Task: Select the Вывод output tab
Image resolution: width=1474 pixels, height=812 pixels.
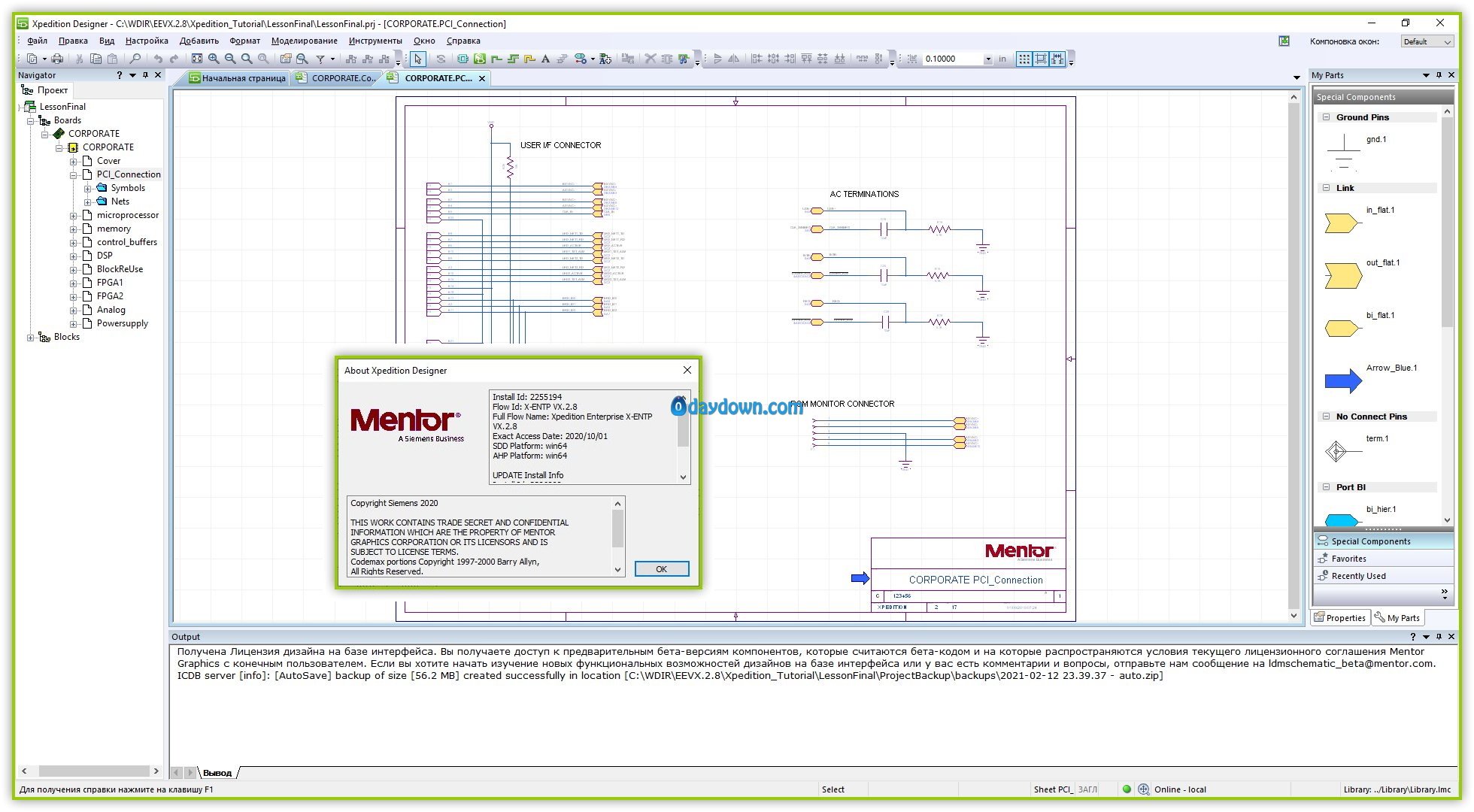Action: point(217,773)
